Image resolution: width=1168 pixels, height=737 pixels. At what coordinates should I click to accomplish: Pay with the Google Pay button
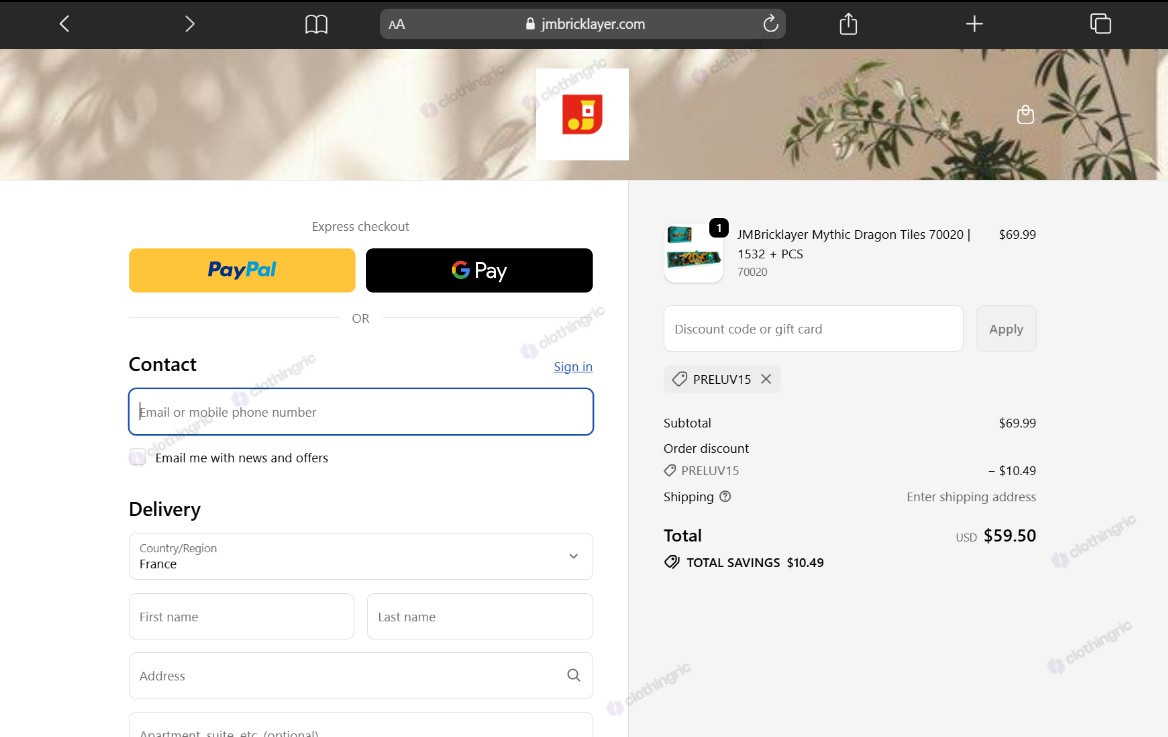[479, 270]
